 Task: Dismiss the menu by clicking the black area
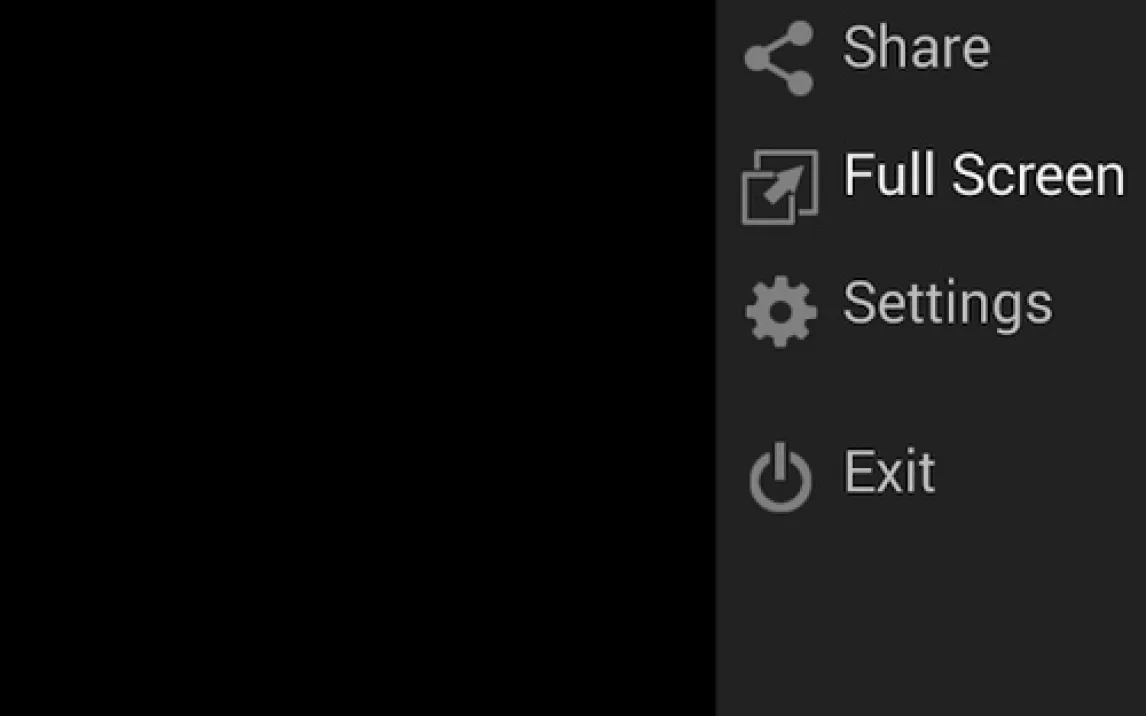point(357,358)
